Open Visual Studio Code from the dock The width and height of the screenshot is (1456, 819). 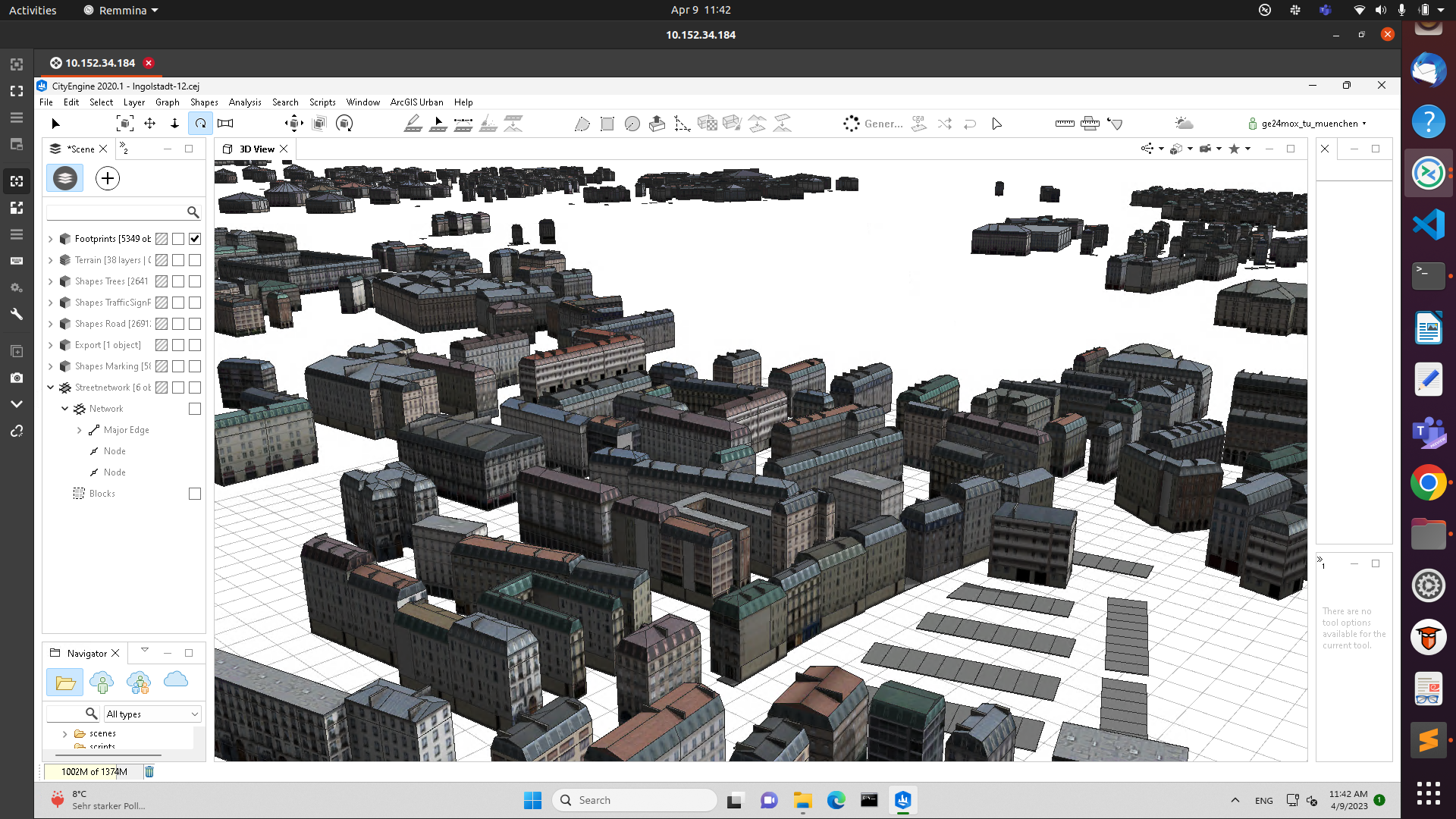pos(1428,225)
